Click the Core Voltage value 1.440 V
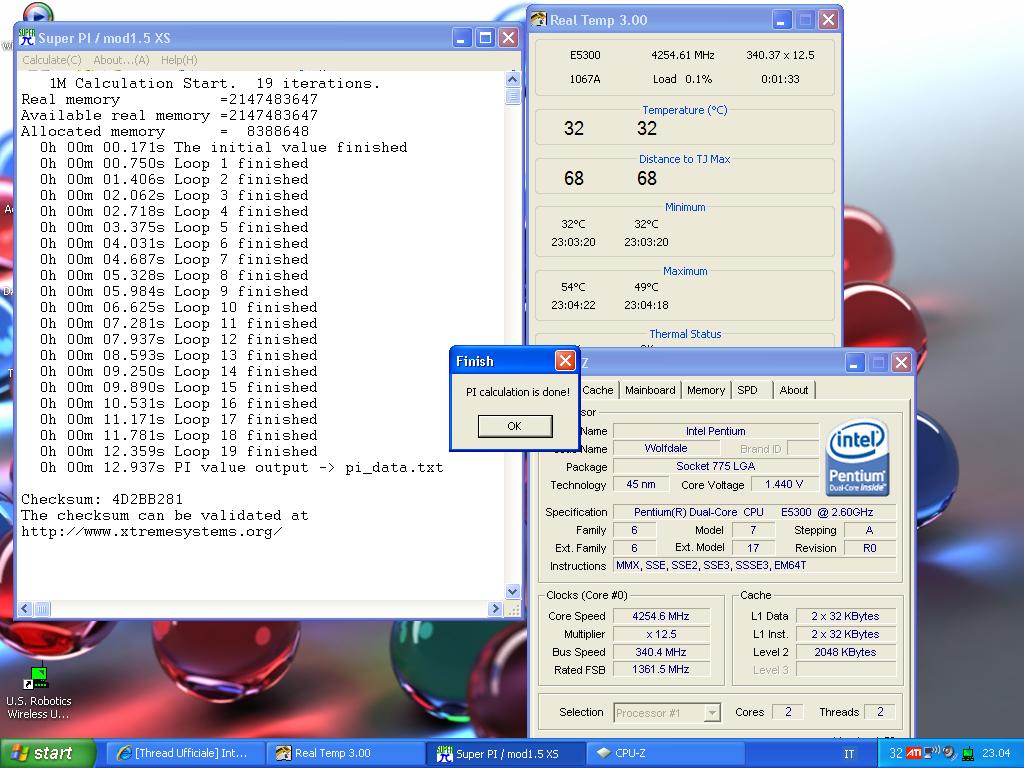The height and width of the screenshot is (768, 1024). [784, 484]
